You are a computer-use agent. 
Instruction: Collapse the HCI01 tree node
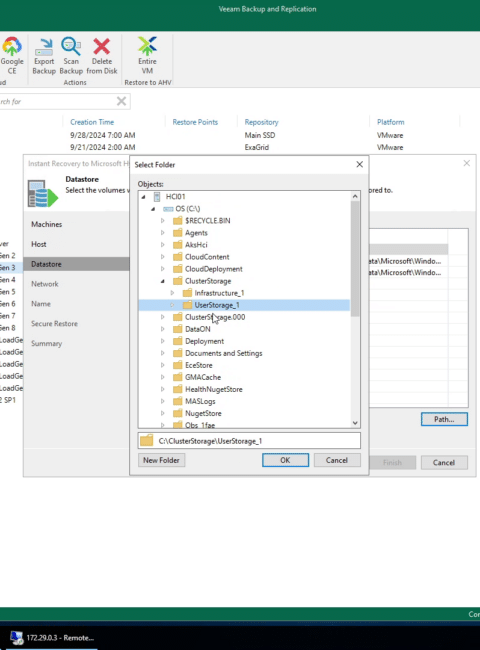point(143,197)
